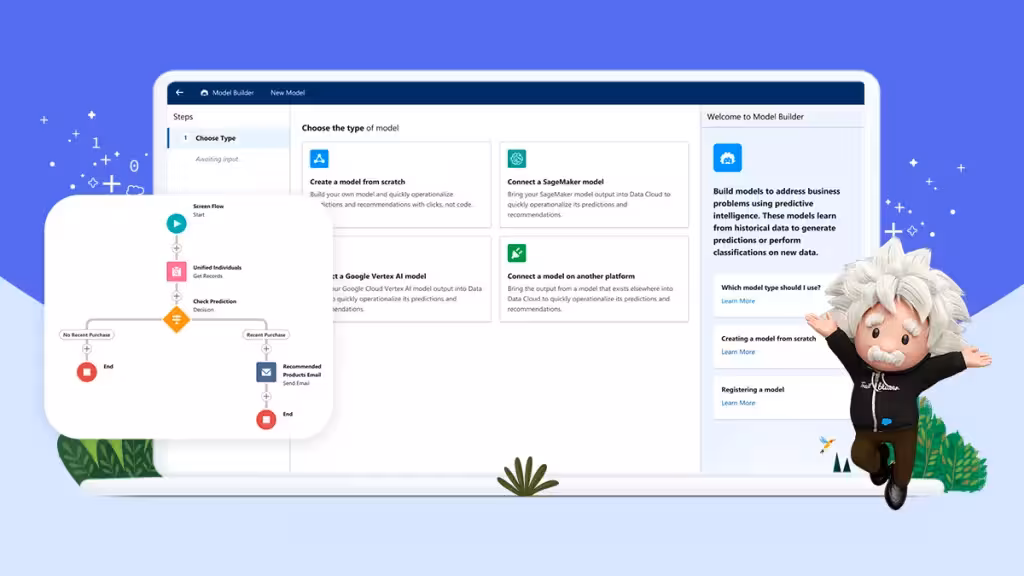Click the Model Builder cloud icon in header
Image resolution: width=1024 pixels, height=576 pixels.
205,93
